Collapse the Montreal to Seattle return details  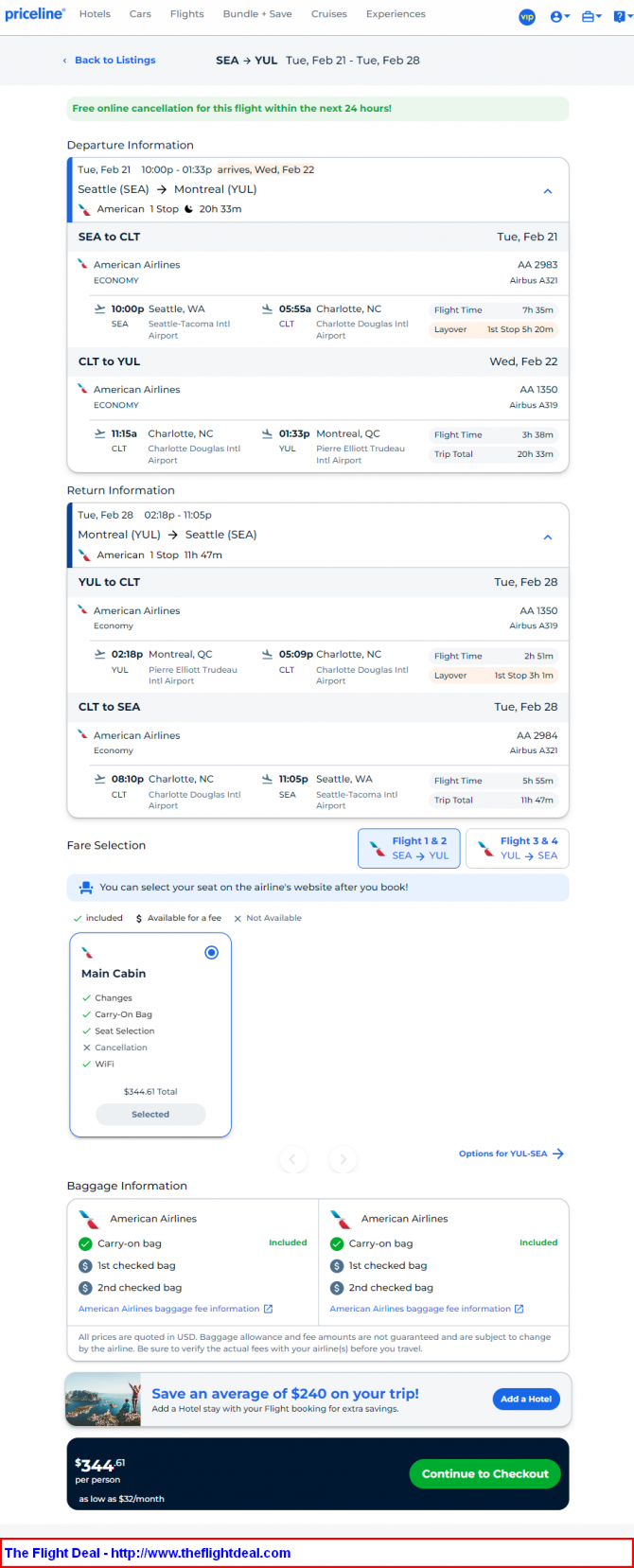coord(547,537)
